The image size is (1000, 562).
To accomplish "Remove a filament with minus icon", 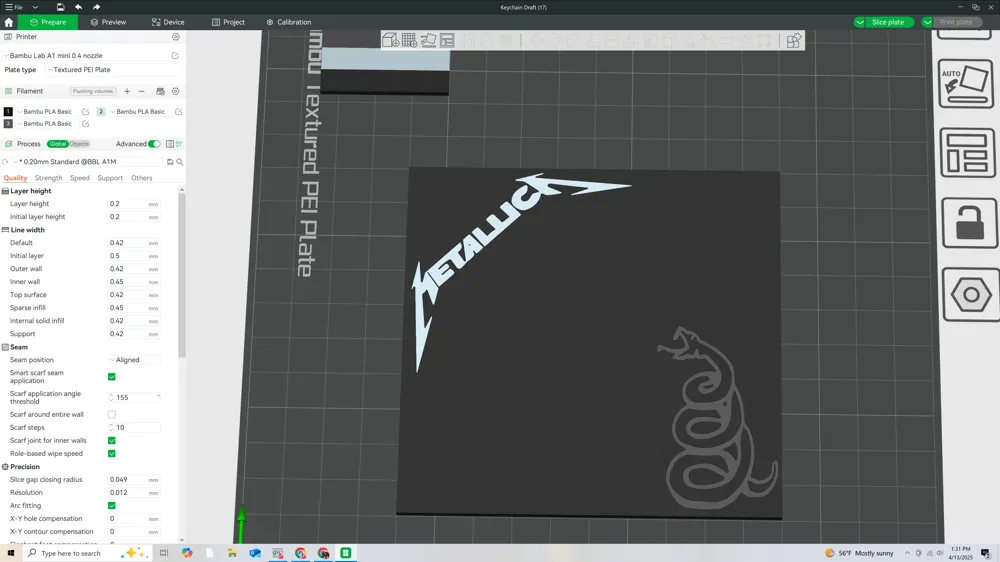I will click(x=142, y=91).
